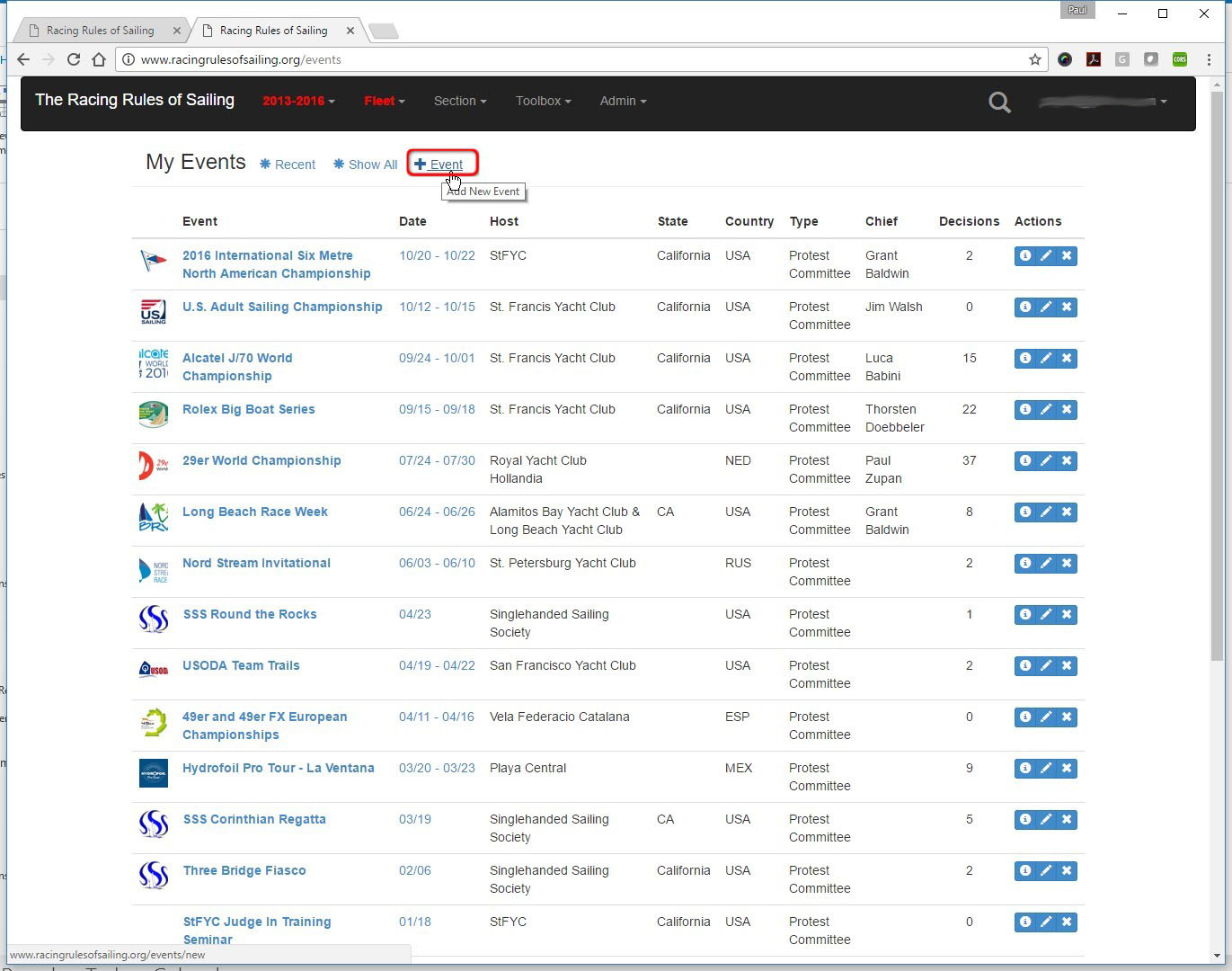Switch to the first Racing Rules of Sailing tab
The height and width of the screenshot is (971, 1232).
tap(99, 30)
